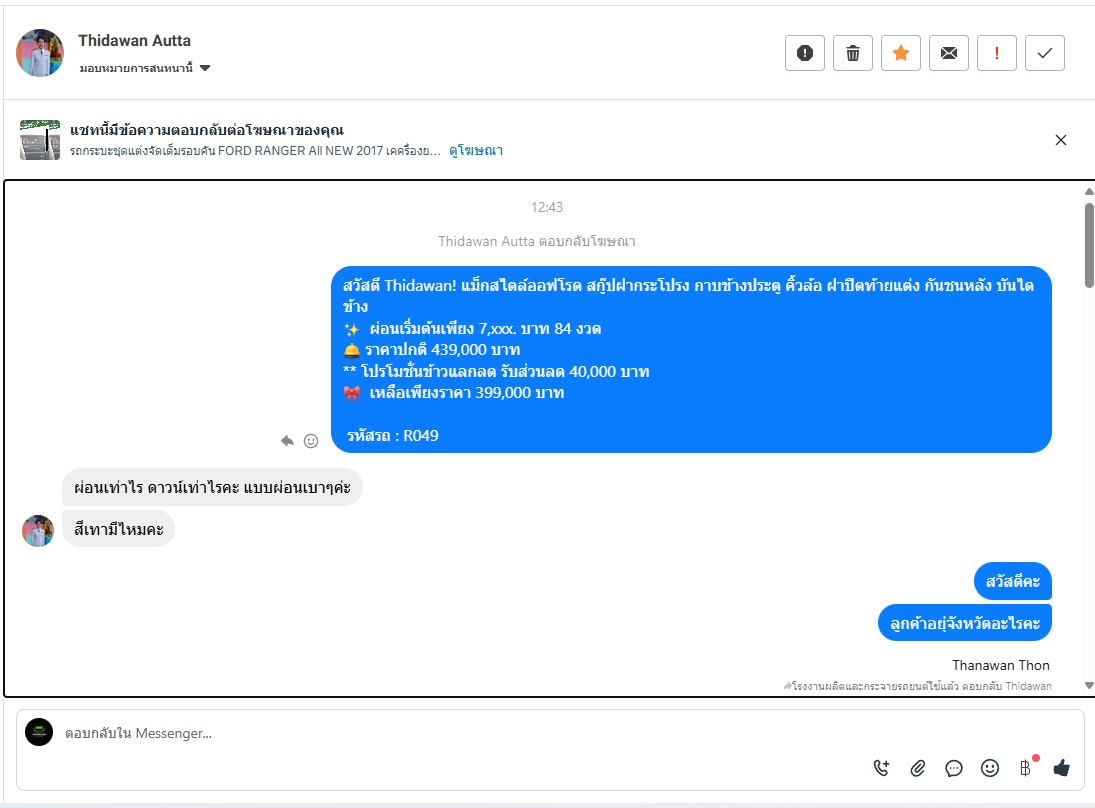Toggle the orange star follow-up button
1095x808 pixels.
pyautogui.click(x=901, y=53)
